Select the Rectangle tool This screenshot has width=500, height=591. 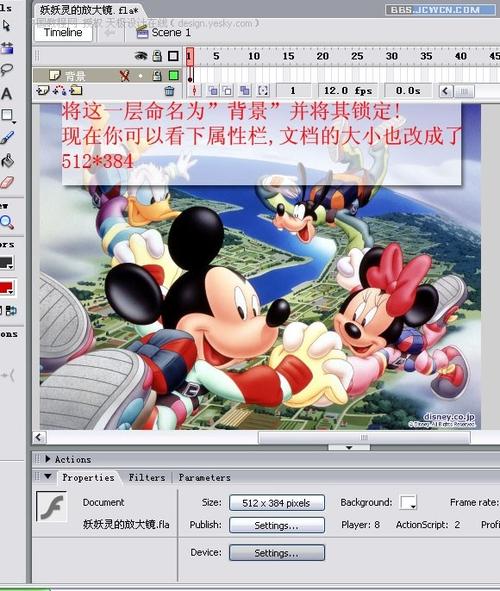click(7, 115)
